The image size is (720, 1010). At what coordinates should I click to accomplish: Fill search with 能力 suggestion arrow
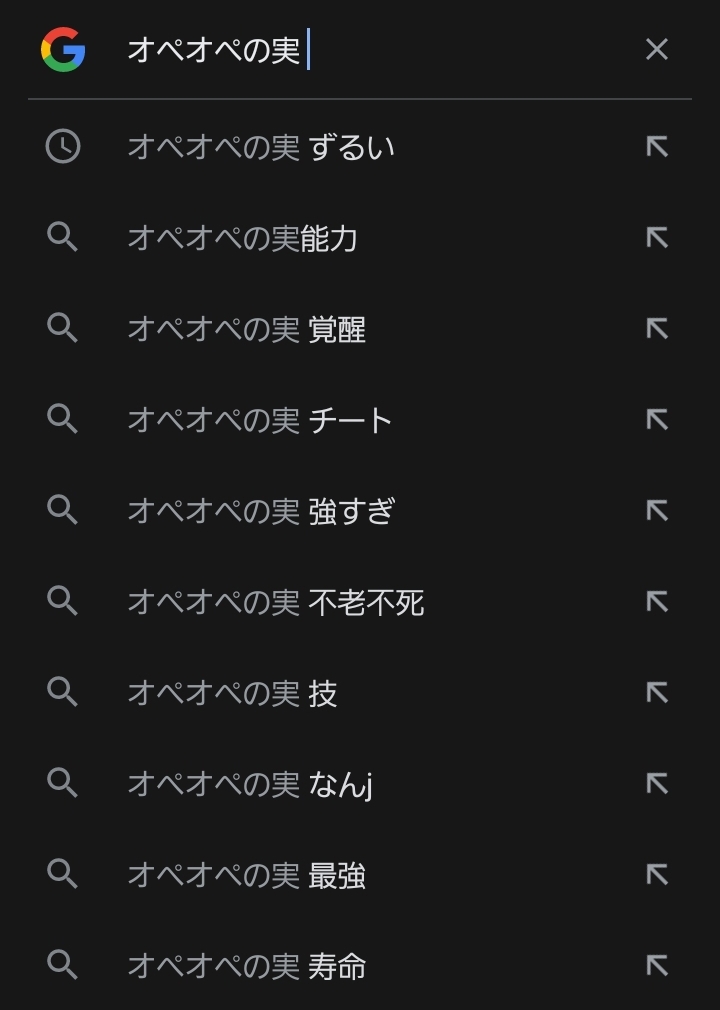pyautogui.click(x=656, y=238)
